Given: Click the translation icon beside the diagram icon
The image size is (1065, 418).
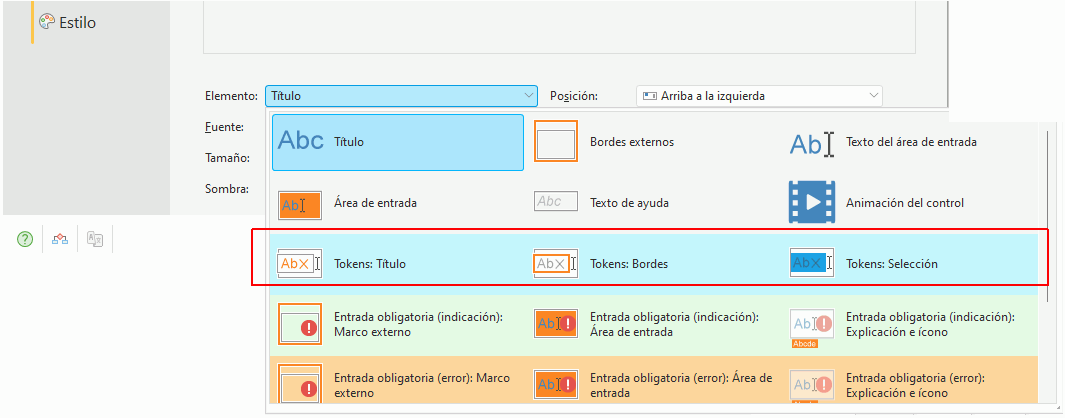Looking at the screenshot, I should pos(94,239).
